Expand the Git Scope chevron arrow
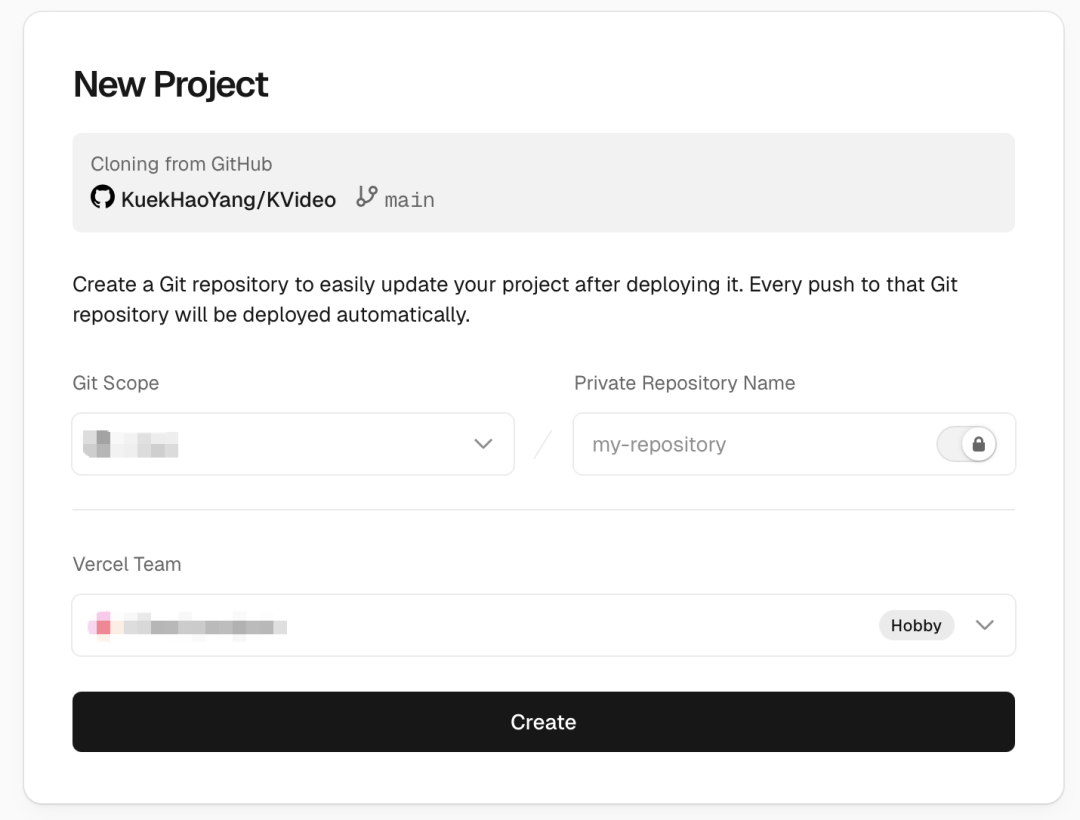 [483, 444]
